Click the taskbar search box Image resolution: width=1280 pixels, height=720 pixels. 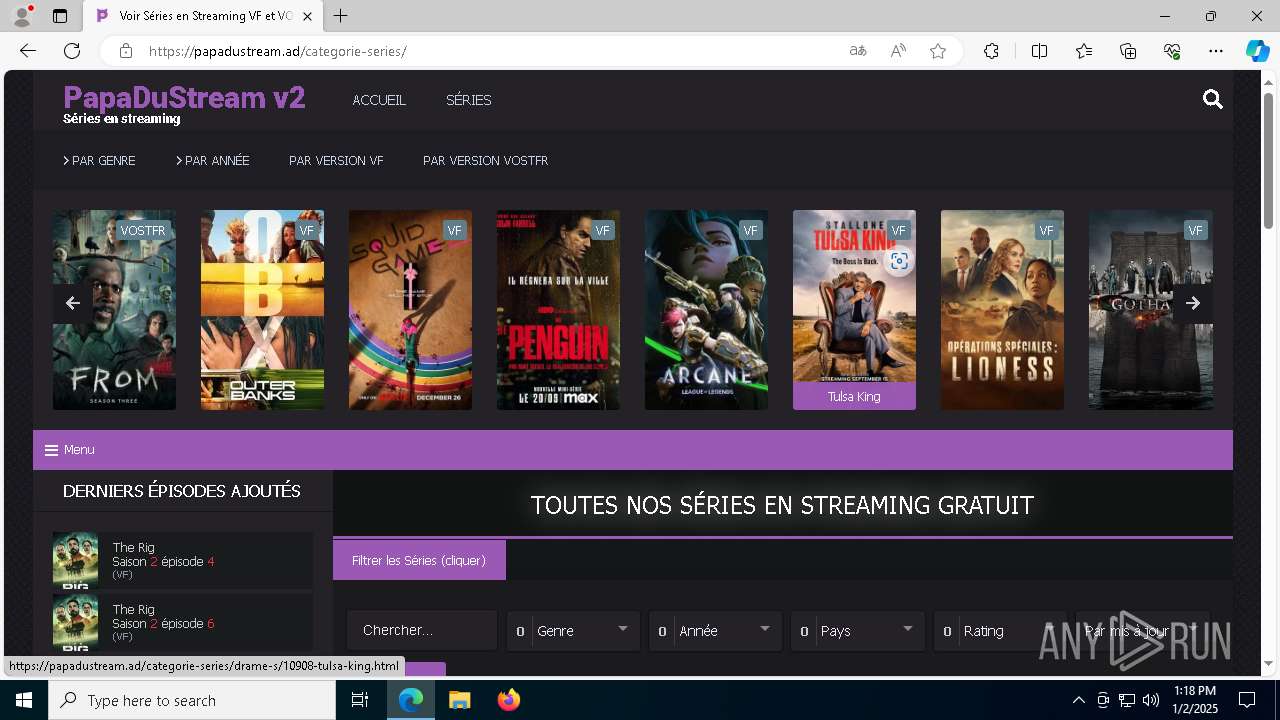coord(192,700)
